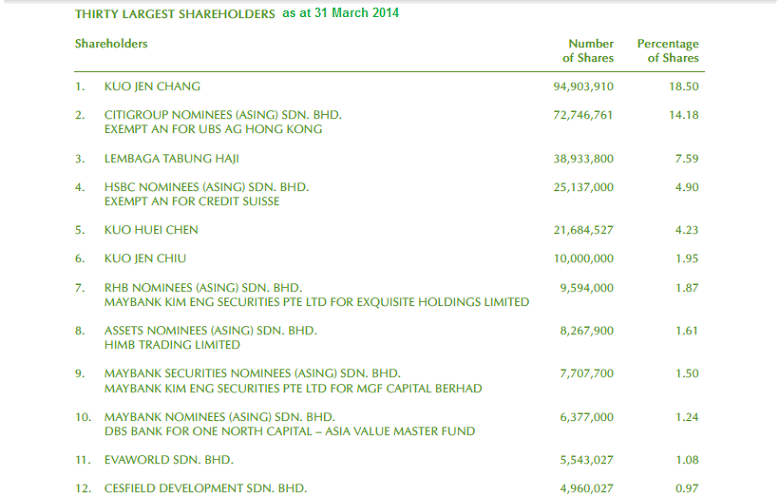Select HSBC NOMINEES (ASING) SDN. BHD.
This screenshot has width=779, height=496.
pyautogui.click(x=207, y=187)
